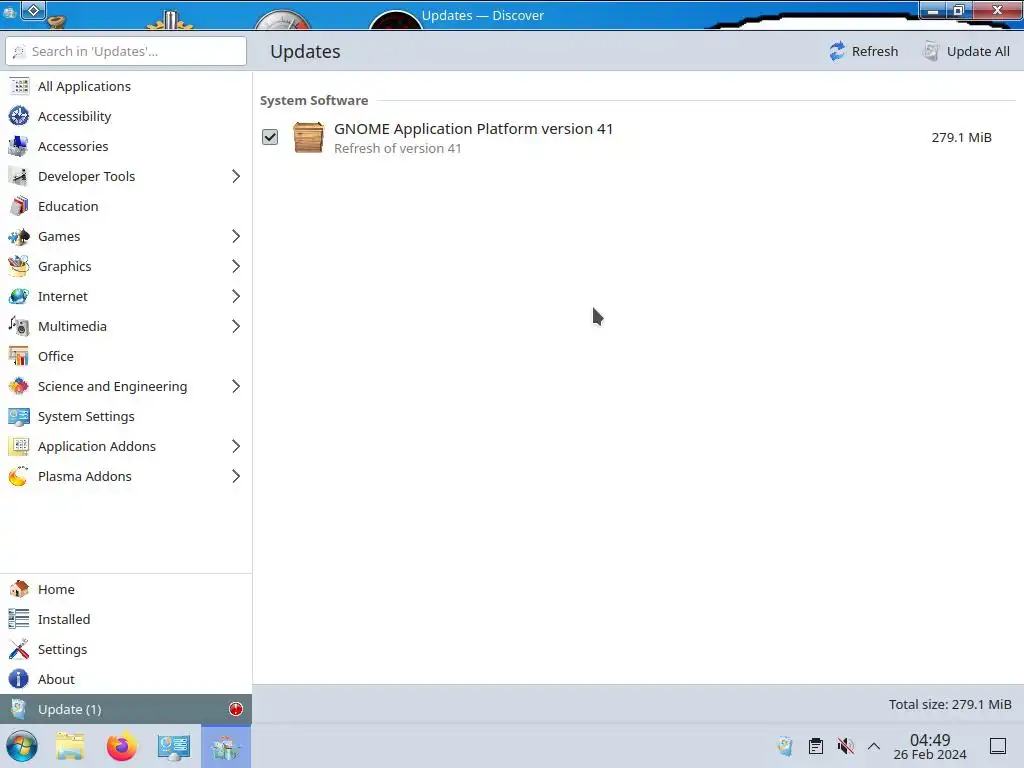
Task: Expand the Games category arrow
Action: tap(236, 236)
